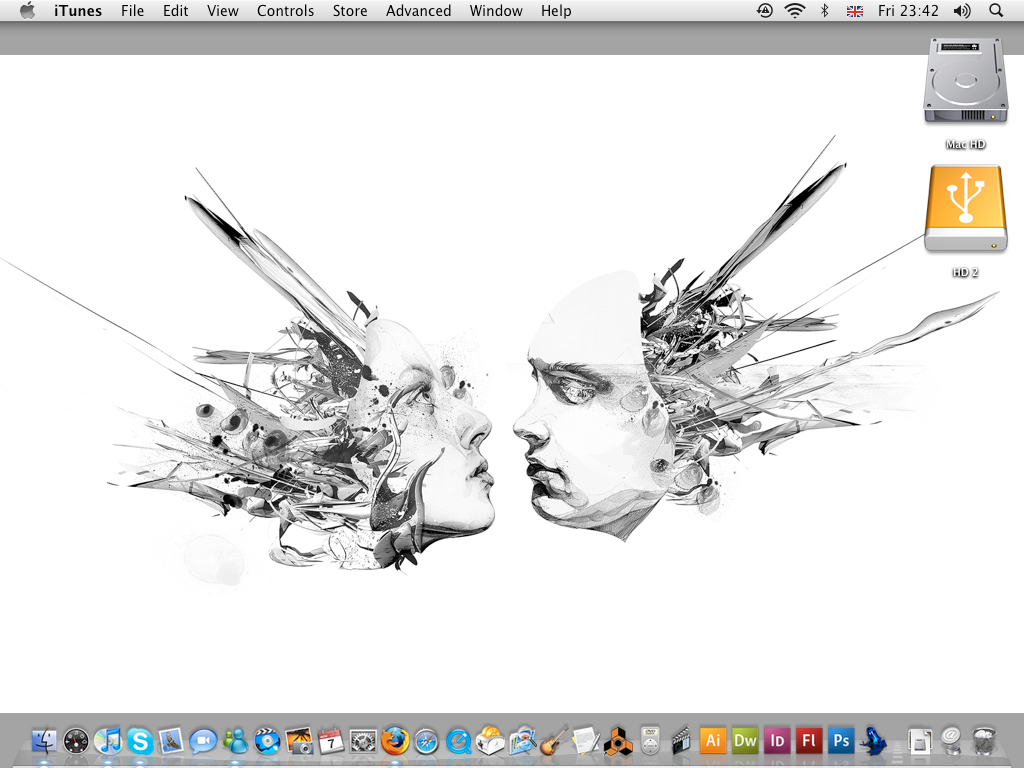Screen dimensions: 1024x768
Task: Open the volume control in menu bar
Action: (x=962, y=10)
